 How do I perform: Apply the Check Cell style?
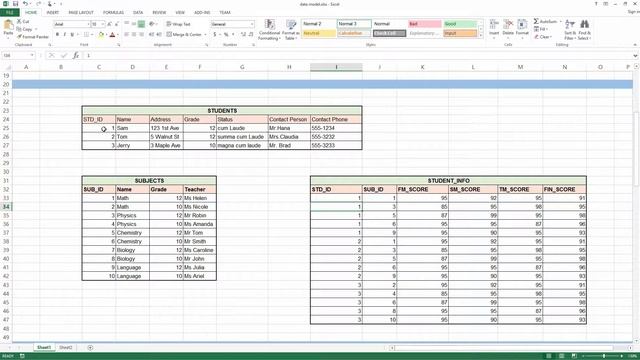[x=389, y=33]
